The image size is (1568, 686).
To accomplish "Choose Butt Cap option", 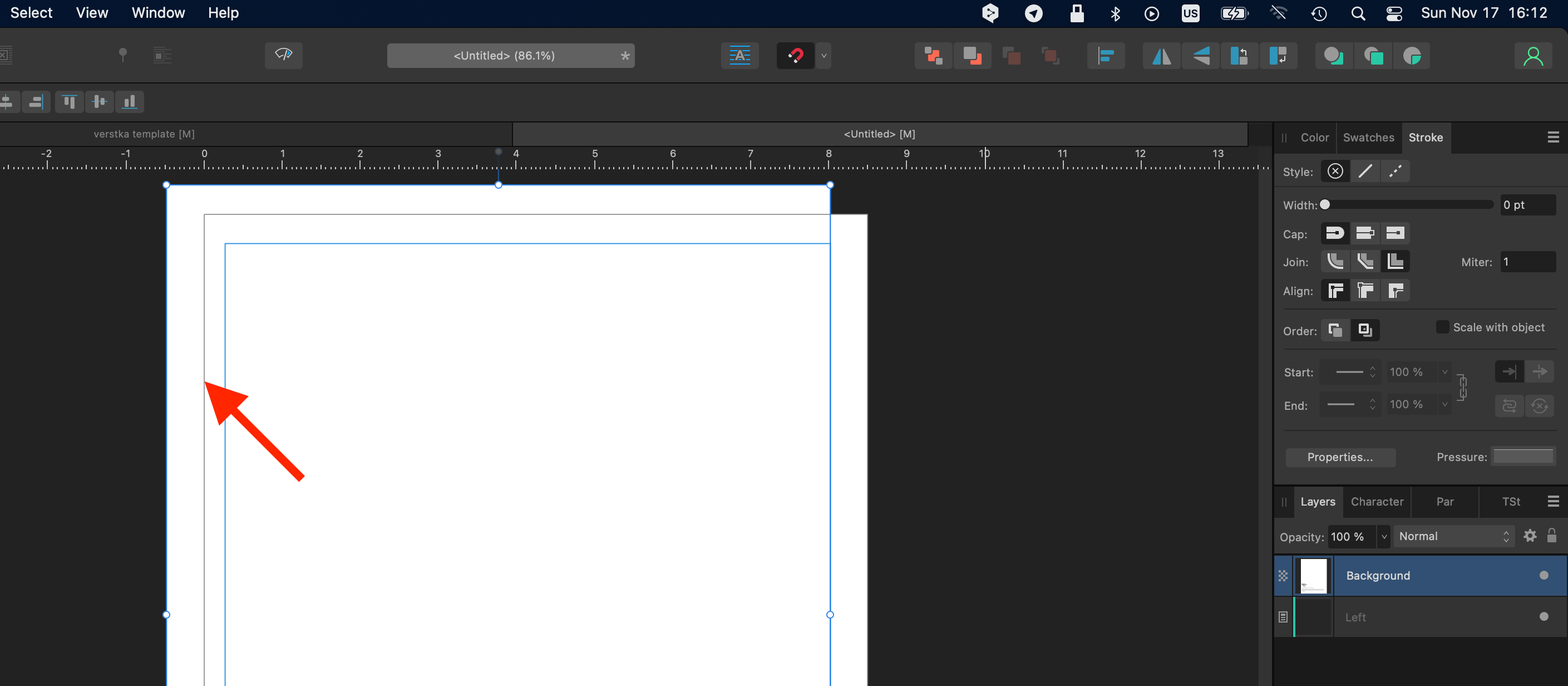I will [1365, 233].
